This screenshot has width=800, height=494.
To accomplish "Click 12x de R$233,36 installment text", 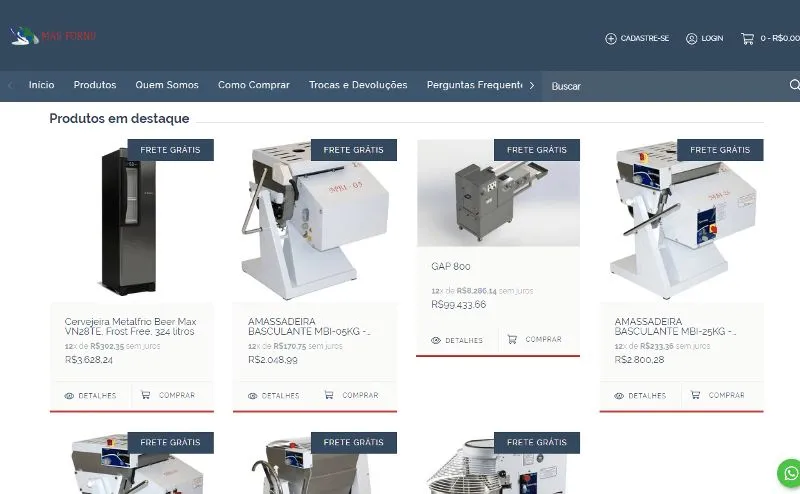I will tap(662, 346).
